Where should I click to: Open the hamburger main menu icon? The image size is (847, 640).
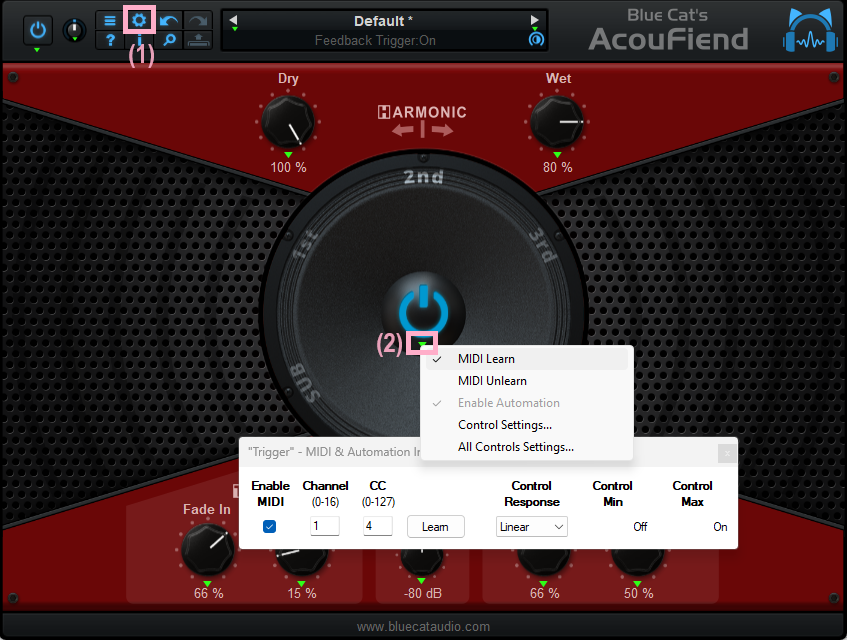pyautogui.click(x=110, y=21)
